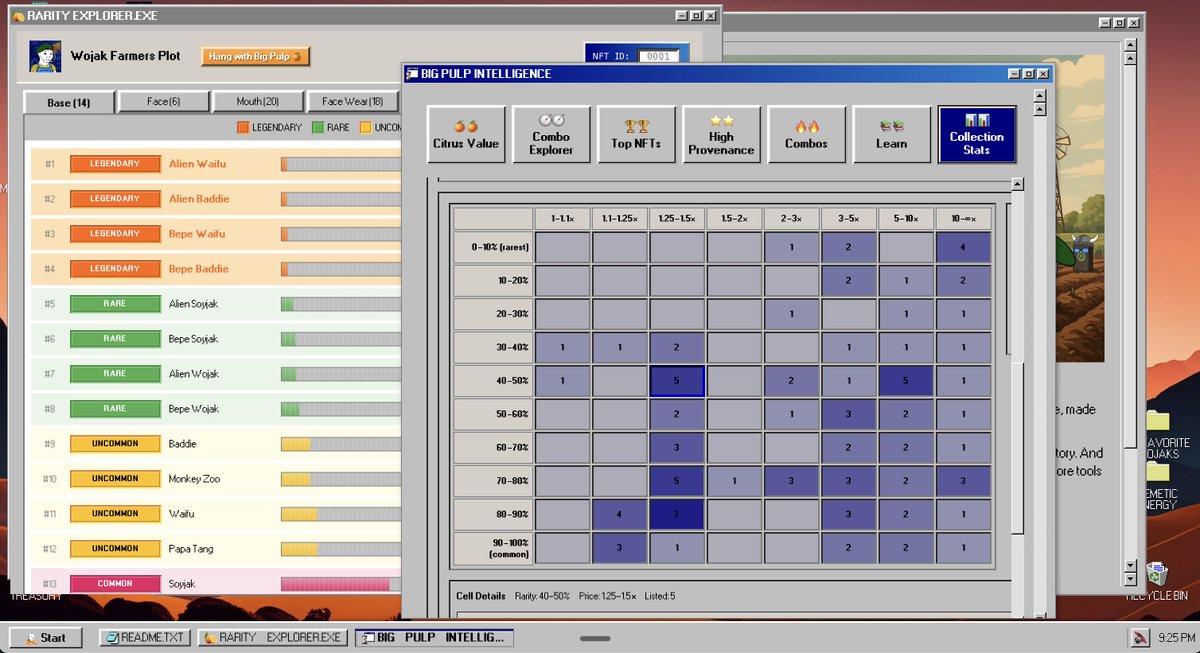The width and height of the screenshot is (1200, 653).
Task: Switch to README.TXT in taskbar
Action: point(146,637)
